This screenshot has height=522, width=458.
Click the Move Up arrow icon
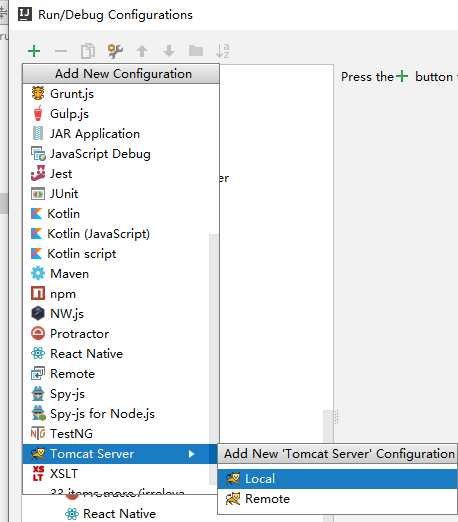click(x=142, y=51)
